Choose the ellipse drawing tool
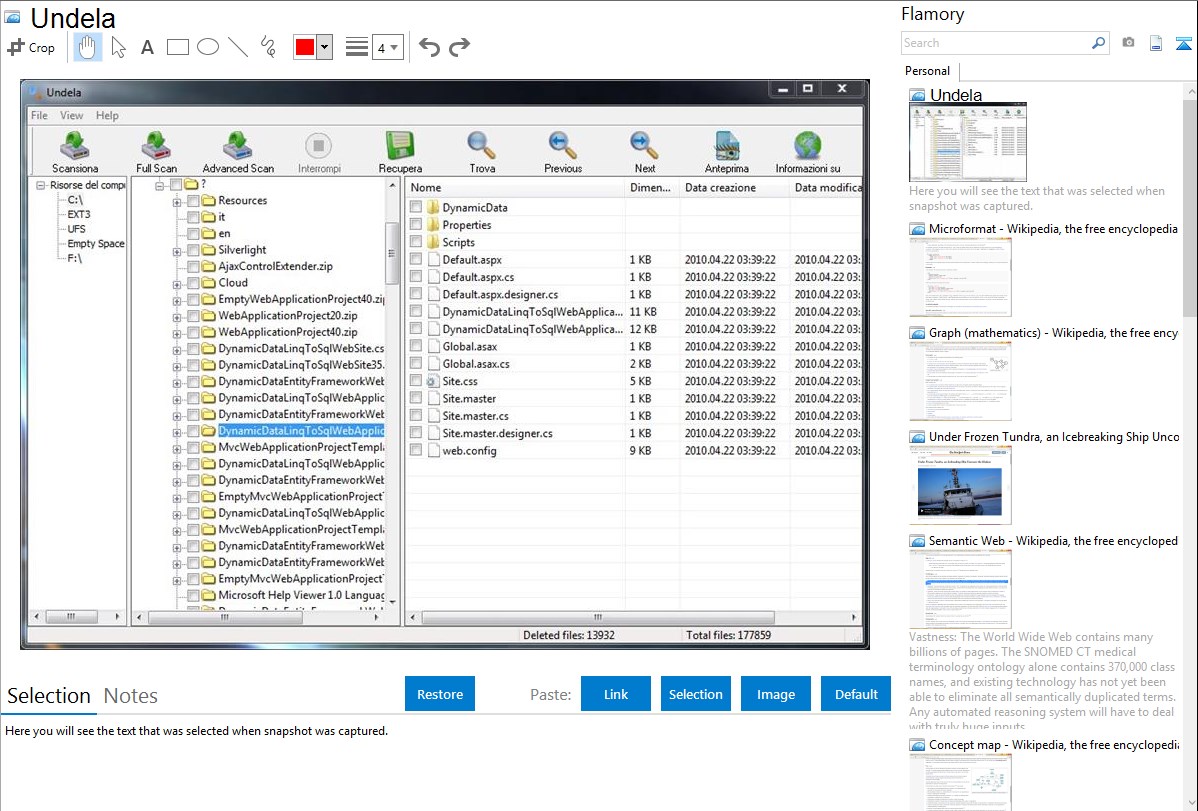The image size is (1198, 811). pyautogui.click(x=208, y=47)
